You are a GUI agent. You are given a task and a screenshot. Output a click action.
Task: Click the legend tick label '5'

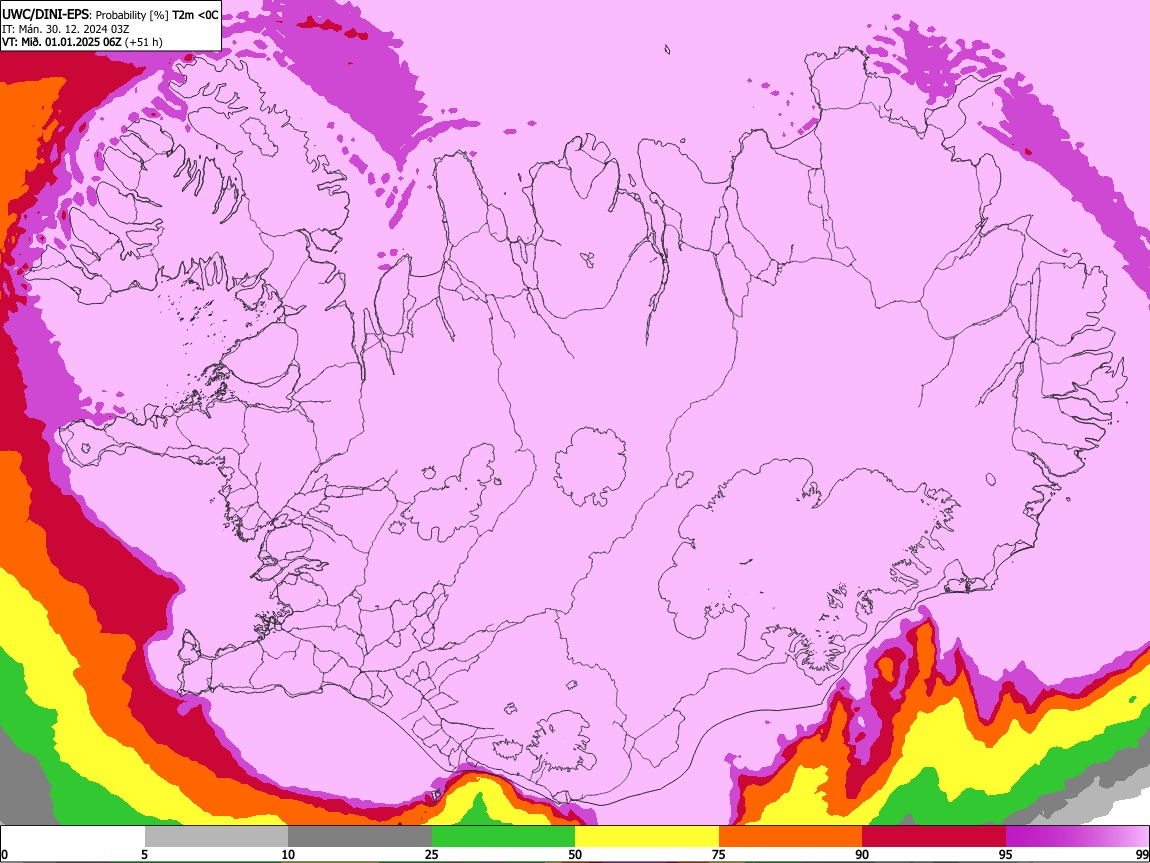click(x=144, y=854)
